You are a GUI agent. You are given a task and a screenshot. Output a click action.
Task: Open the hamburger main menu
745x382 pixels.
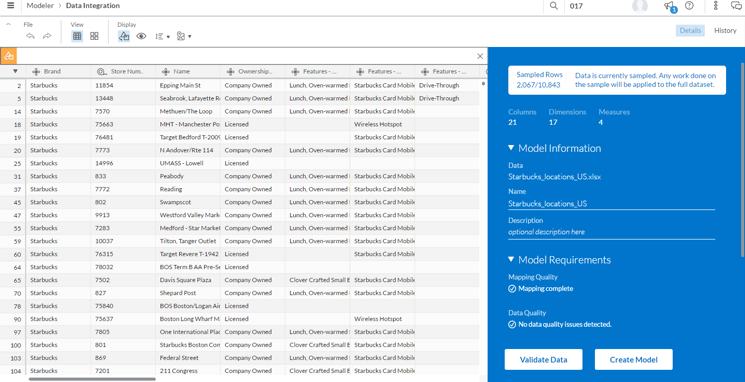coord(10,6)
